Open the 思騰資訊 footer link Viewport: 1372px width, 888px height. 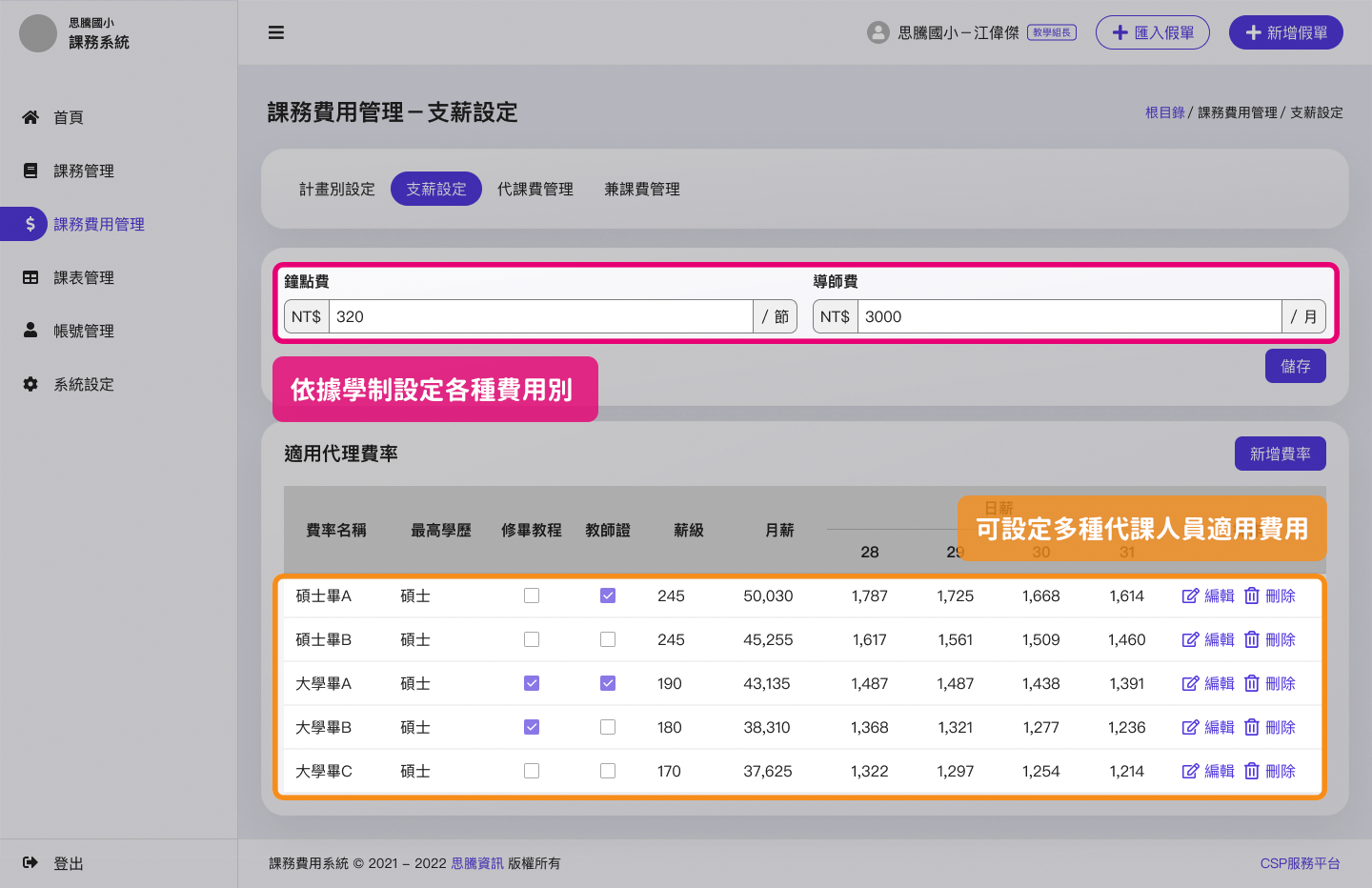click(x=477, y=863)
